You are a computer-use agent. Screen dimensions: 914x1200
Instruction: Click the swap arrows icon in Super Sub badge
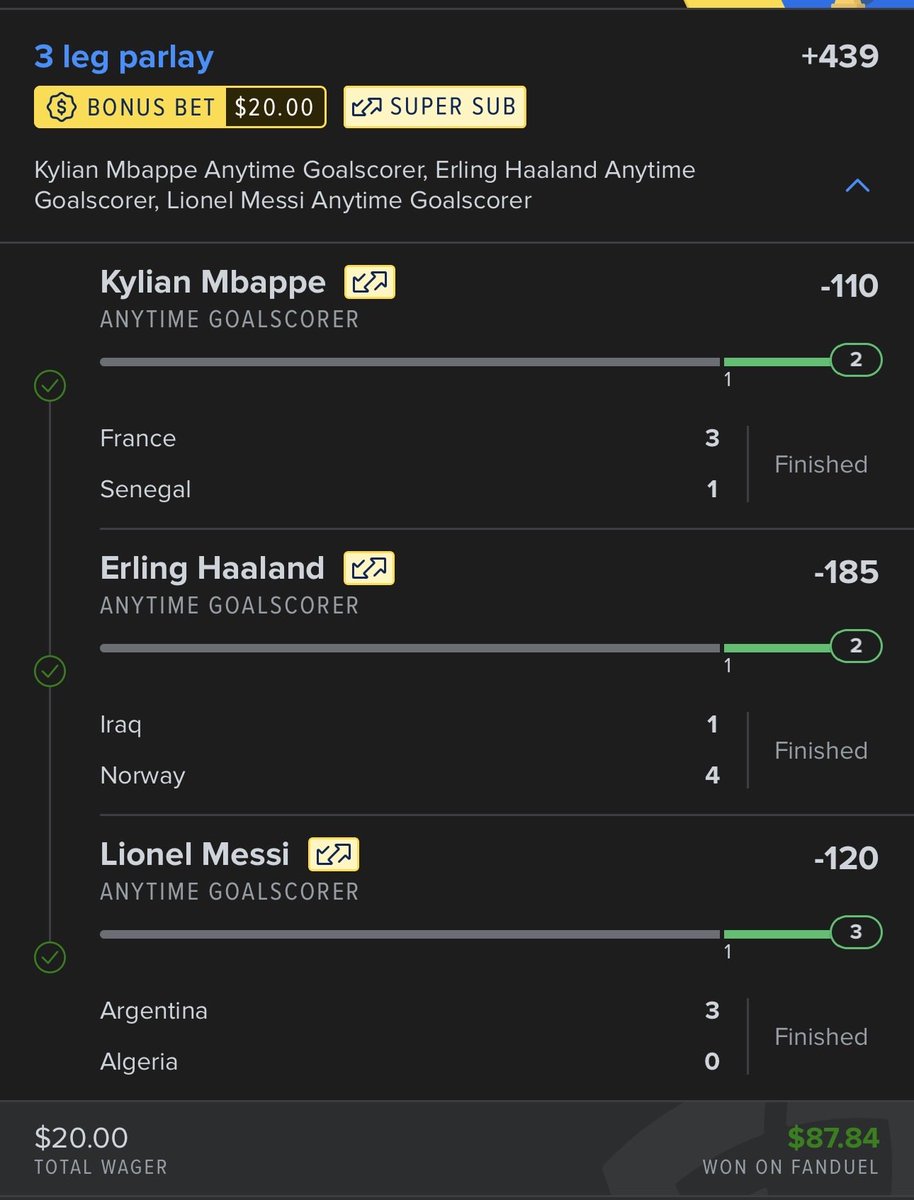click(x=367, y=107)
